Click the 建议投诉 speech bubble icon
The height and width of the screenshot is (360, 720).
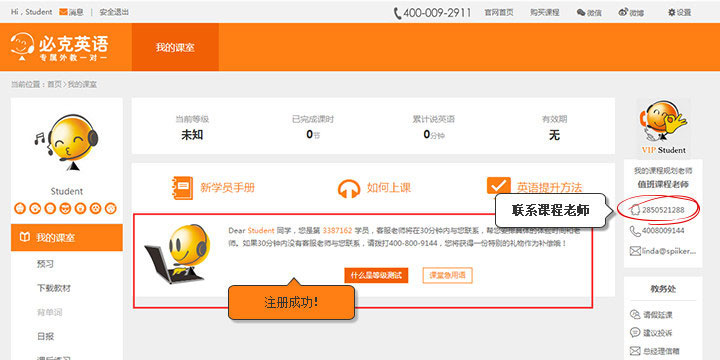635,332
